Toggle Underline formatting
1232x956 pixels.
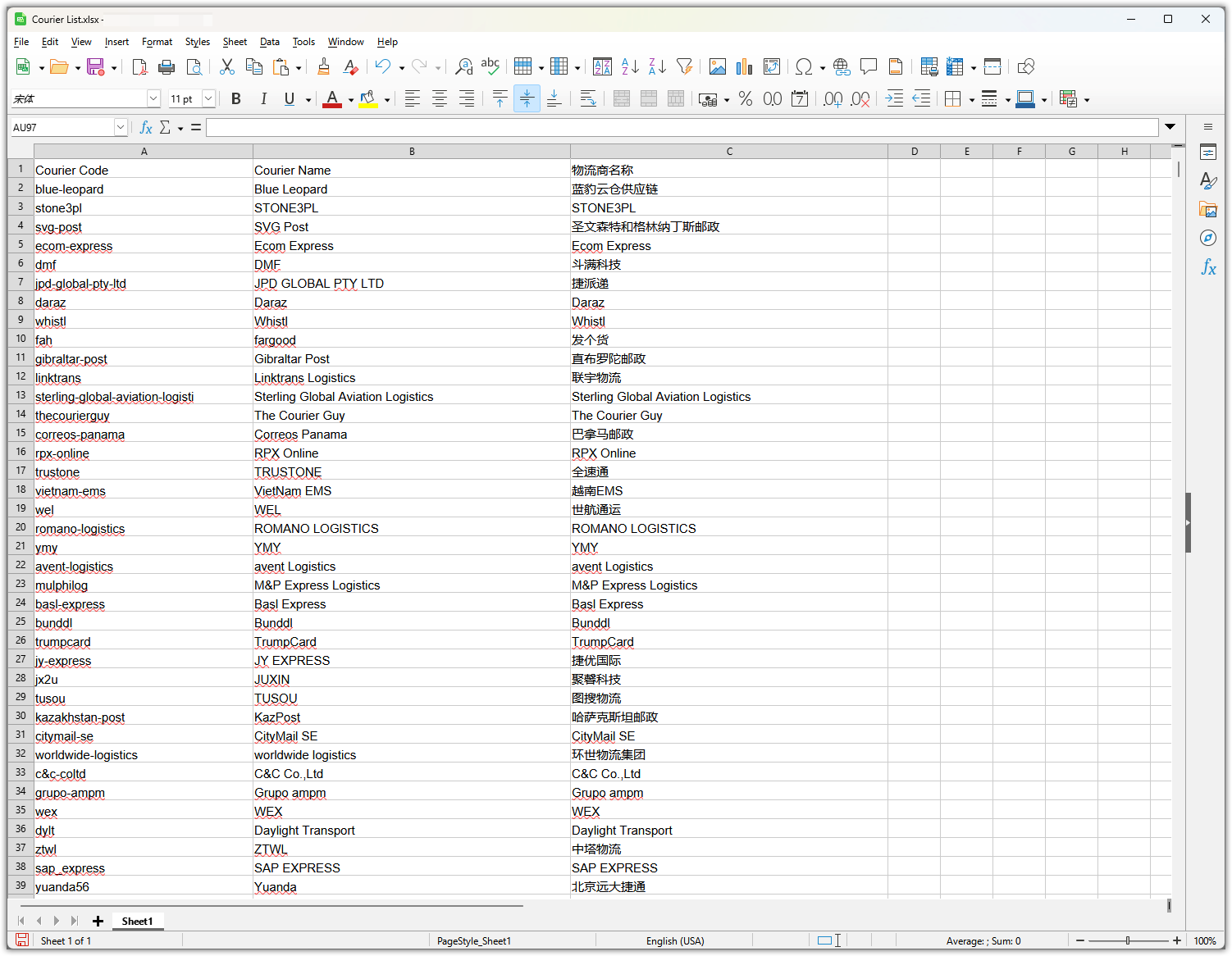pyautogui.click(x=290, y=99)
